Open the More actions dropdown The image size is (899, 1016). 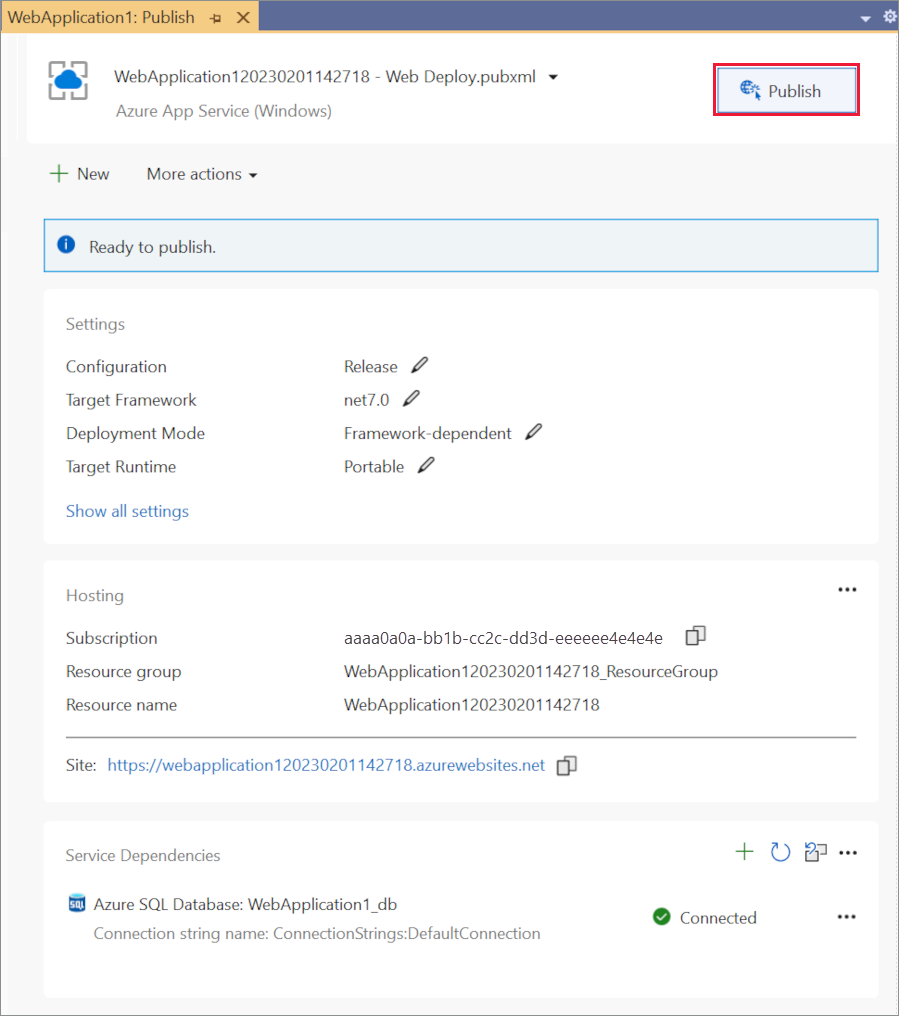coord(202,174)
